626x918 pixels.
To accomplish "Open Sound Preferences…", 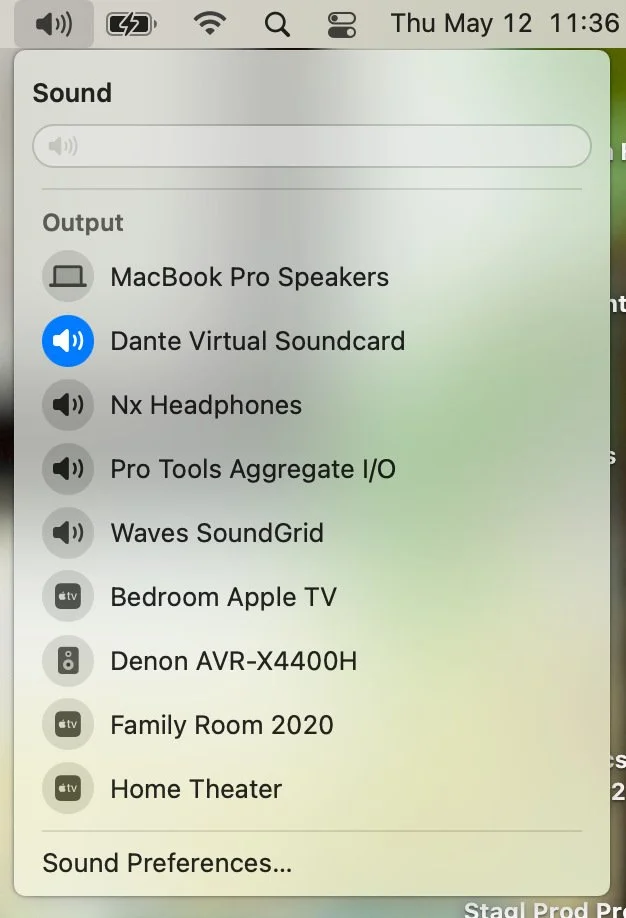I will click(167, 863).
